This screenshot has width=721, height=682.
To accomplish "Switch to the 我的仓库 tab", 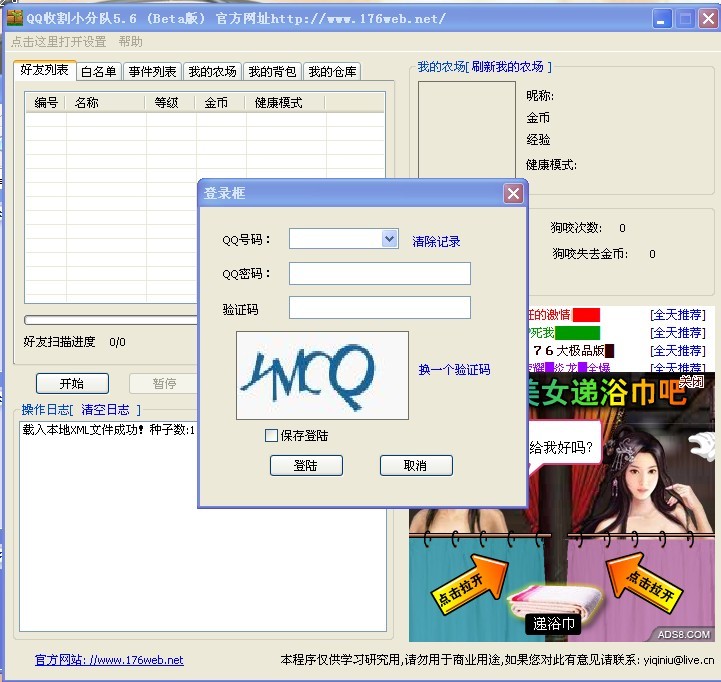I will click(x=332, y=72).
